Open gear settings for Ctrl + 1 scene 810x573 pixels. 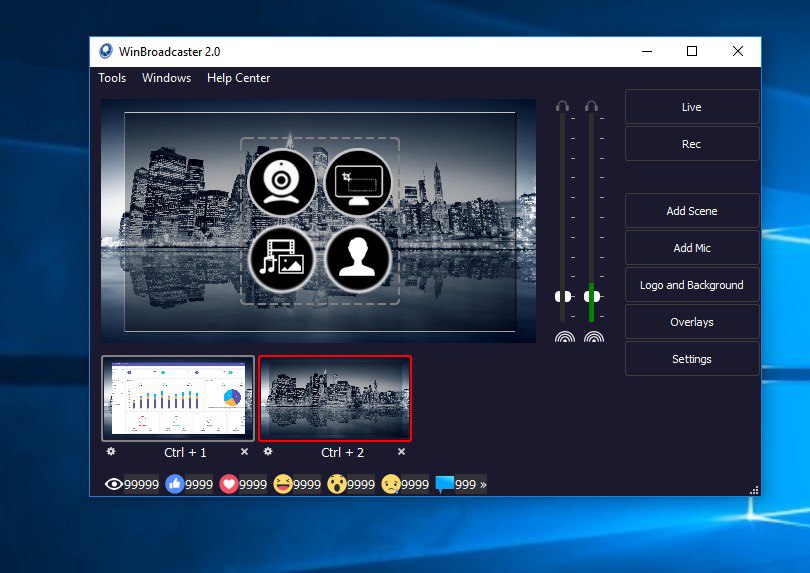click(111, 452)
